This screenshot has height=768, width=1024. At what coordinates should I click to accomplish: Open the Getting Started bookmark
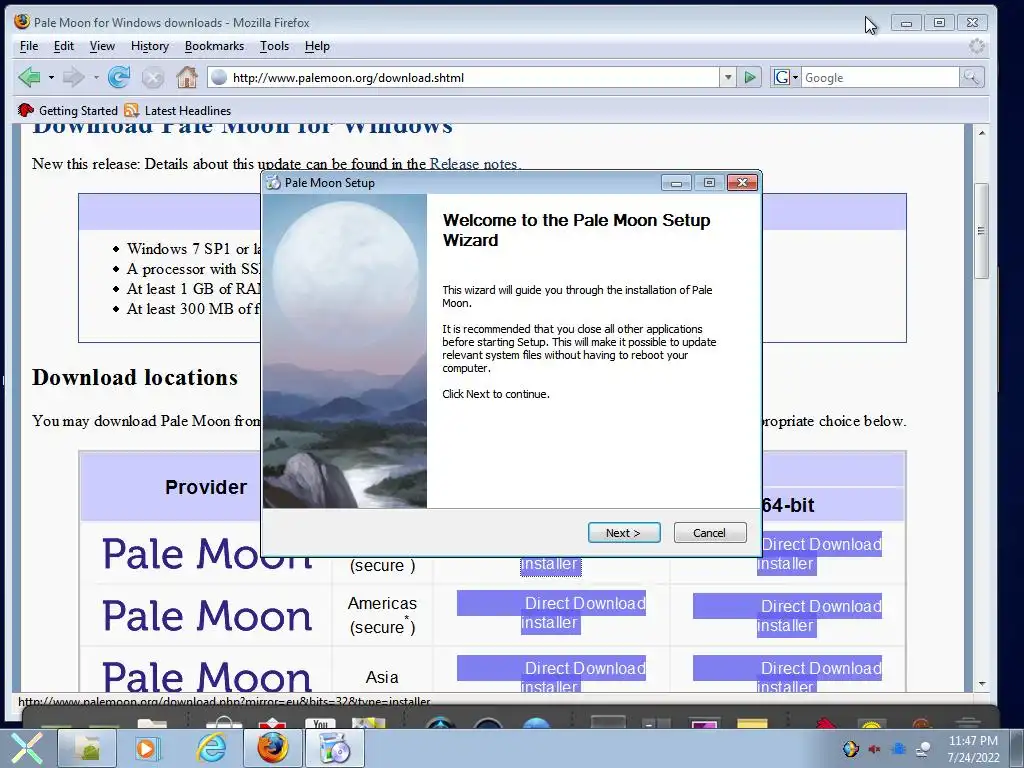[x=68, y=110]
